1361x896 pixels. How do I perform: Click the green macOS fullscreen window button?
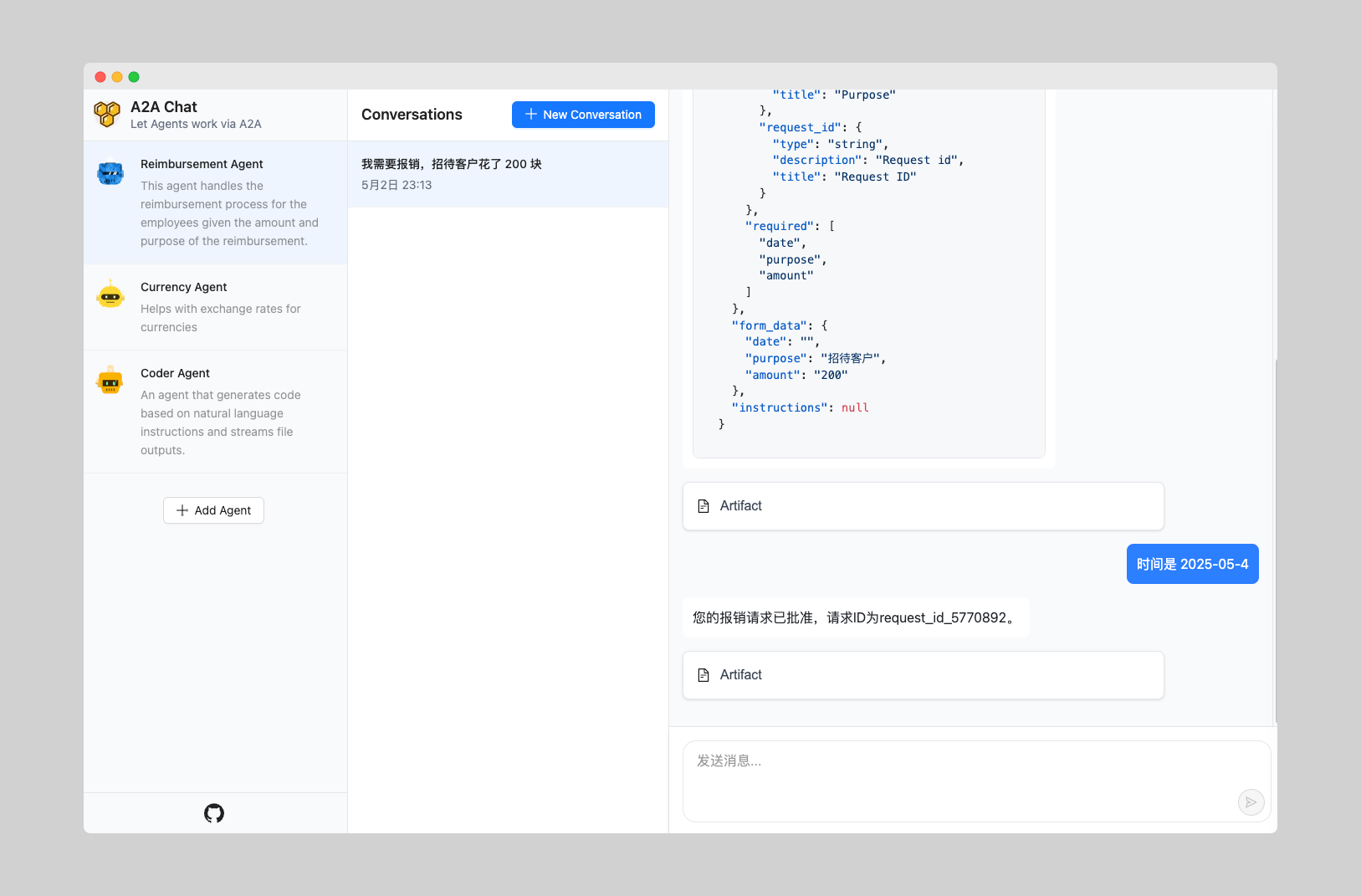[134, 77]
